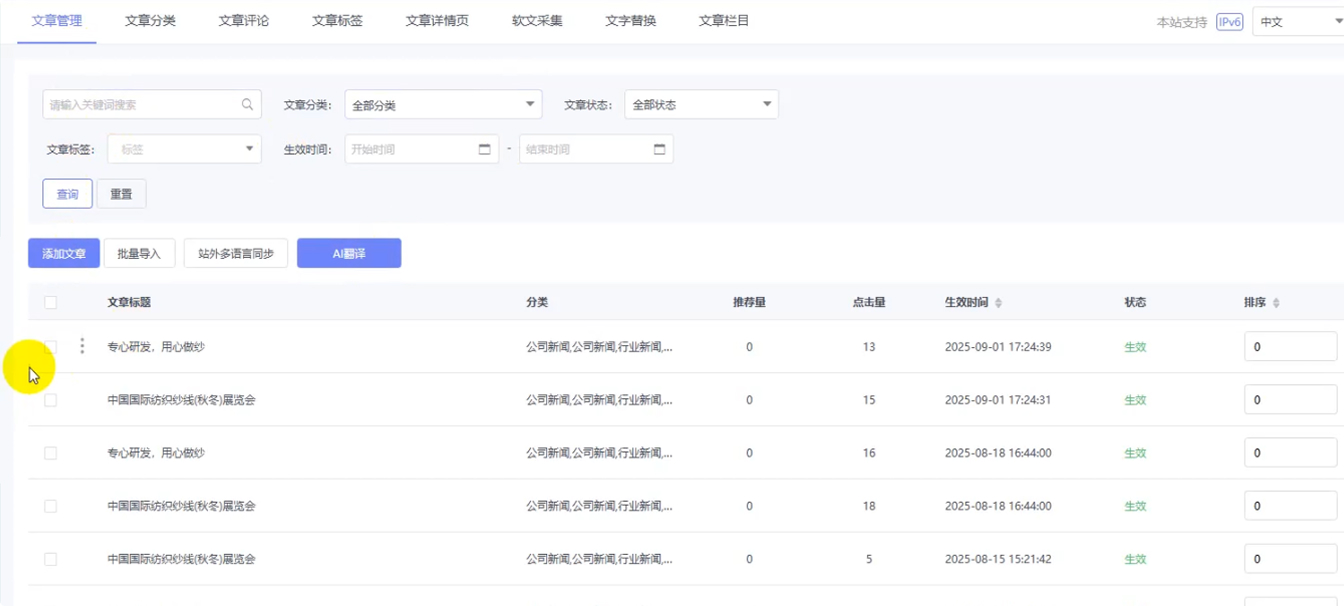Expand the 文章状态 dropdown
Screen dimensions: 1344x606
pyautogui.click(x=701, y=105)
